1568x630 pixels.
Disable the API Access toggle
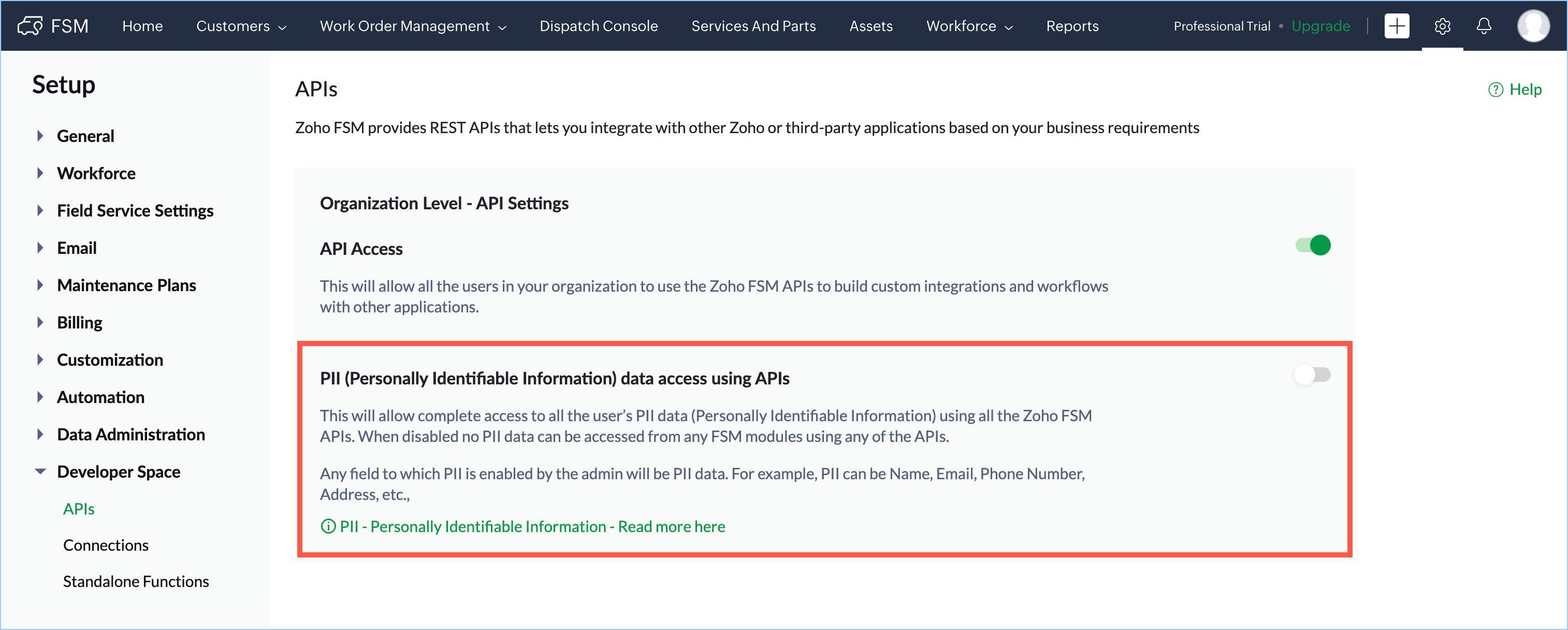1313,246
